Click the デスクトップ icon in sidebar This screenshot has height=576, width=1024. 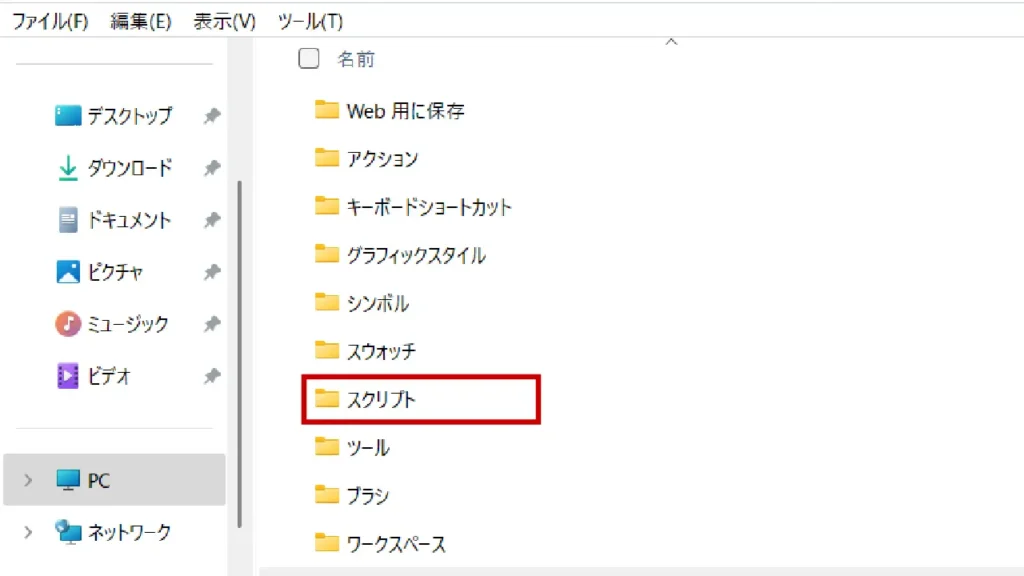coord(68,116)
